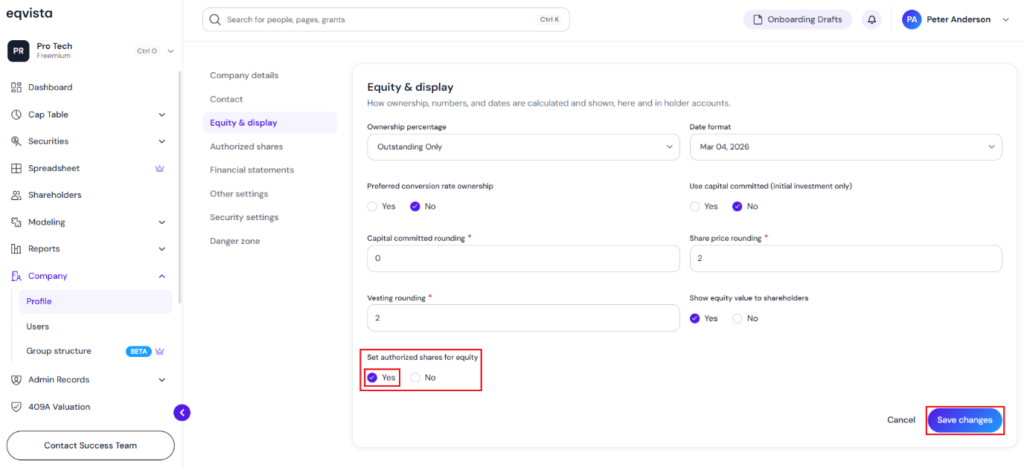
Task: Open the Pro Tech company switcher chevron
Action: click(x=170, y=51)
